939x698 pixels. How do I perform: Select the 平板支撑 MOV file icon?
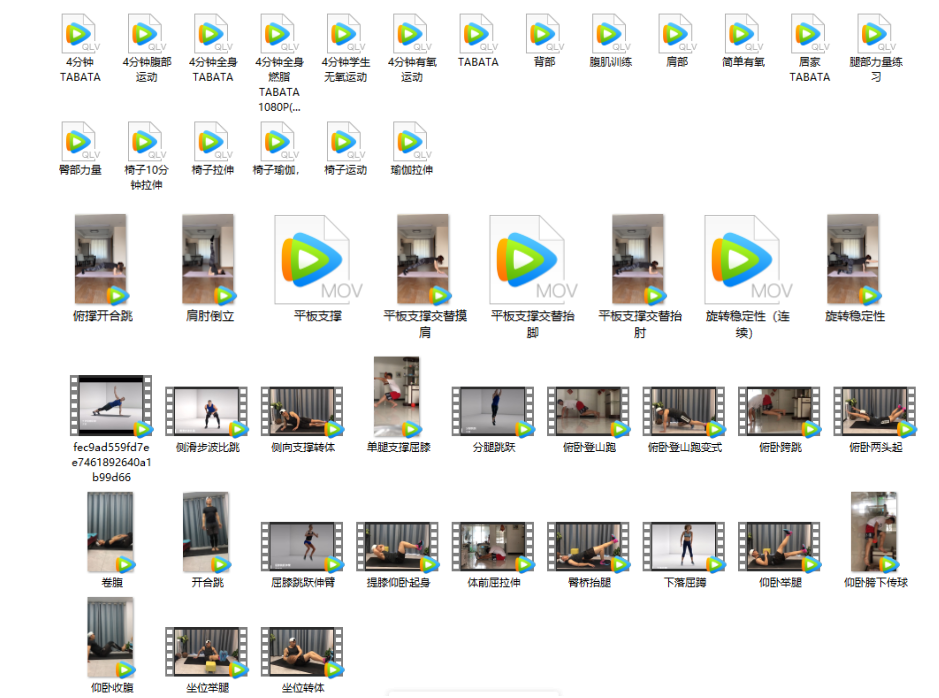coord(317,260)
